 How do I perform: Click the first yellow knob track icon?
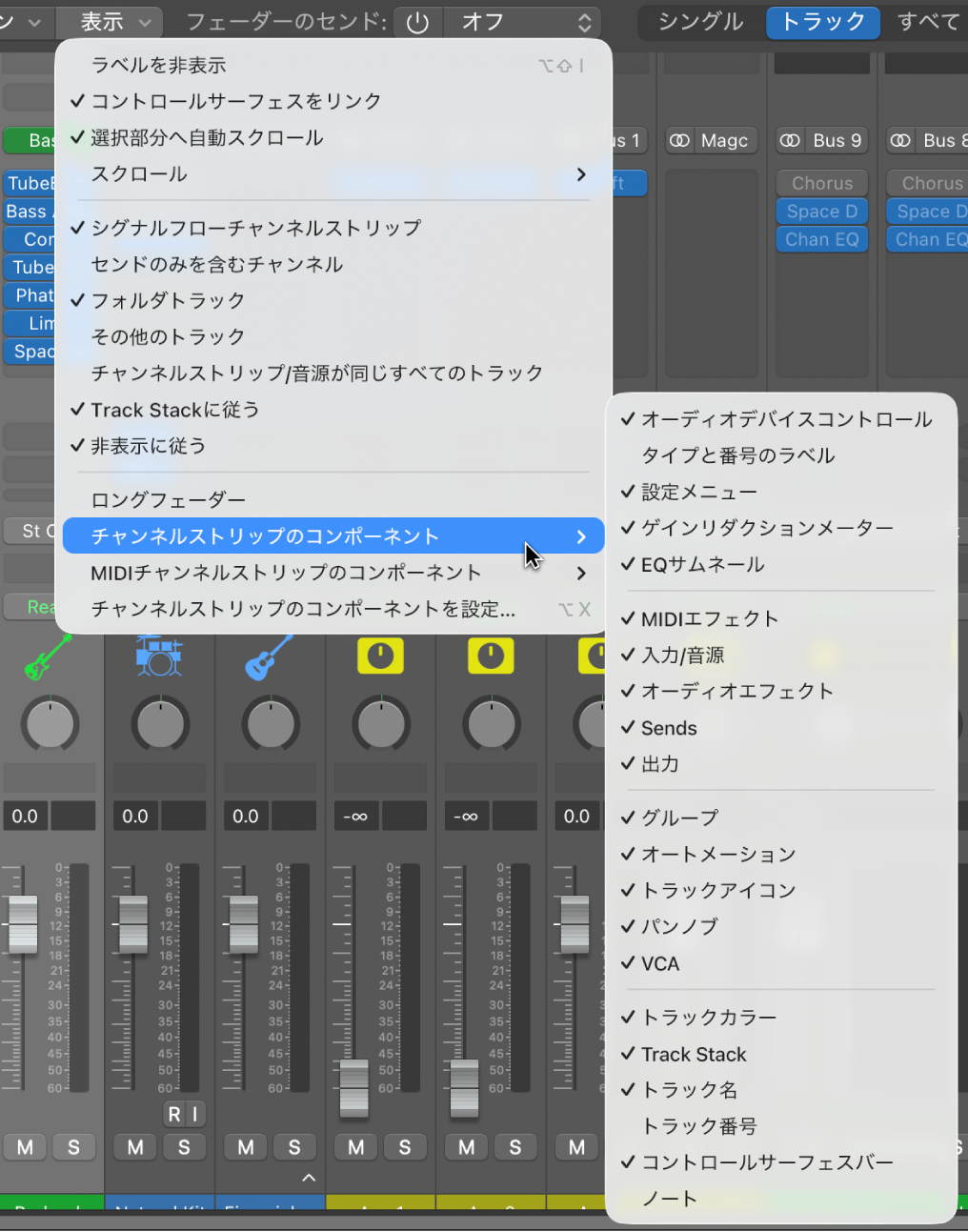(x=380, y=656)
